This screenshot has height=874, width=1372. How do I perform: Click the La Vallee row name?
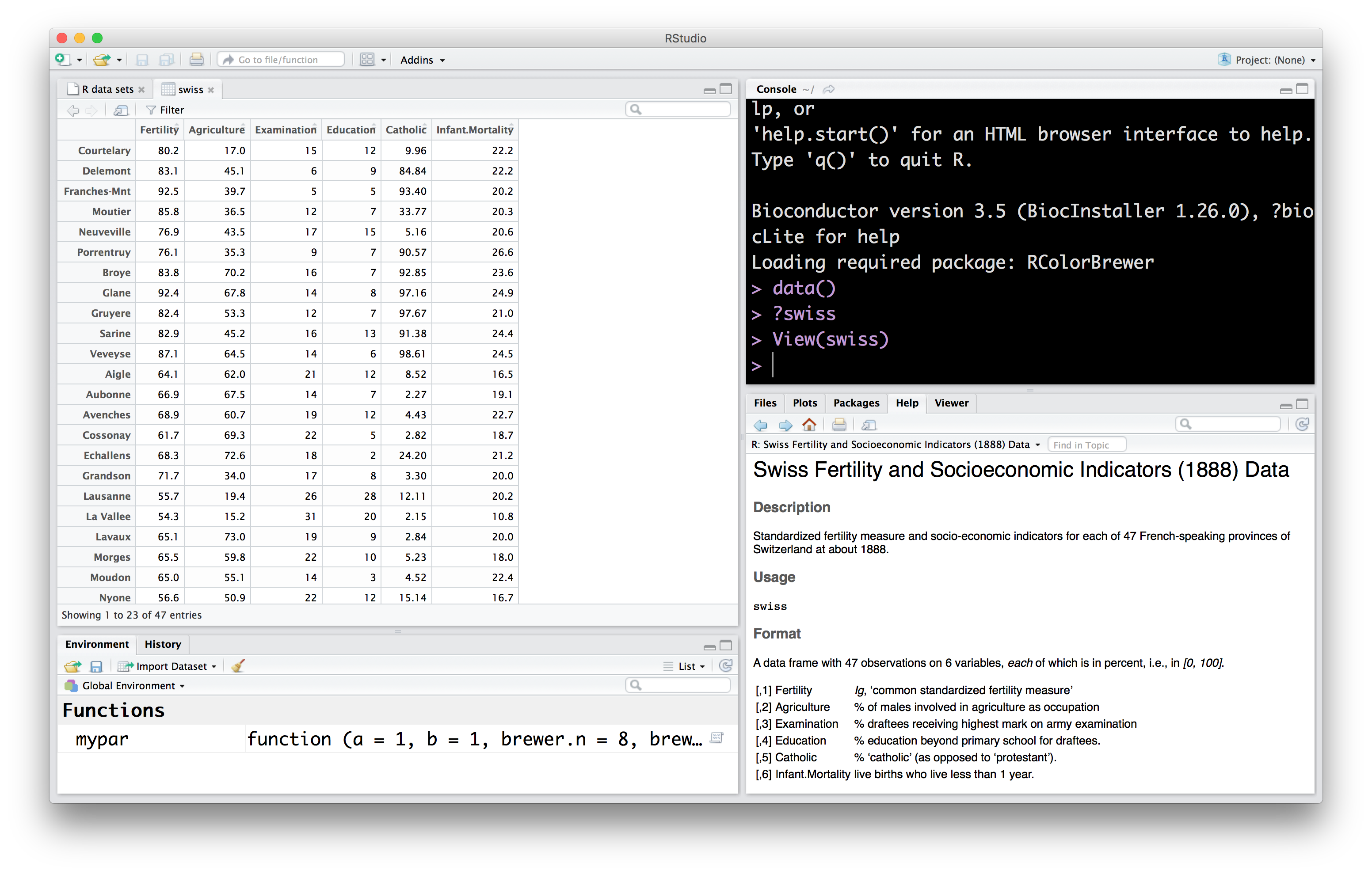(108, 517)
